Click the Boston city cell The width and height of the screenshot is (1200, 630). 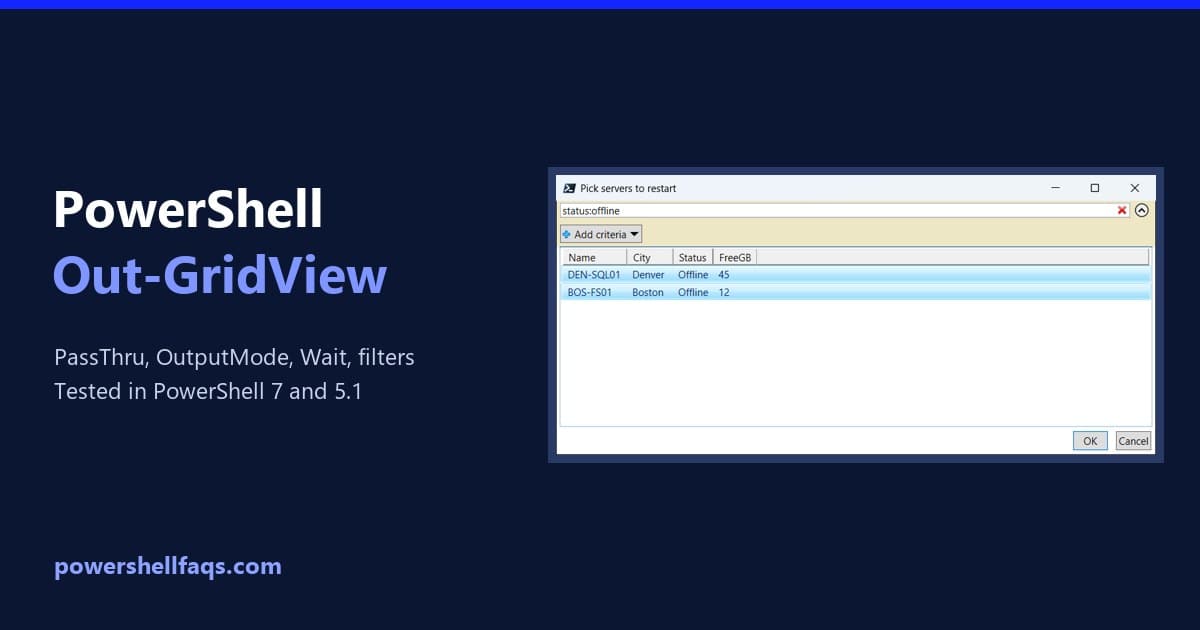click(x=648, y=292)
